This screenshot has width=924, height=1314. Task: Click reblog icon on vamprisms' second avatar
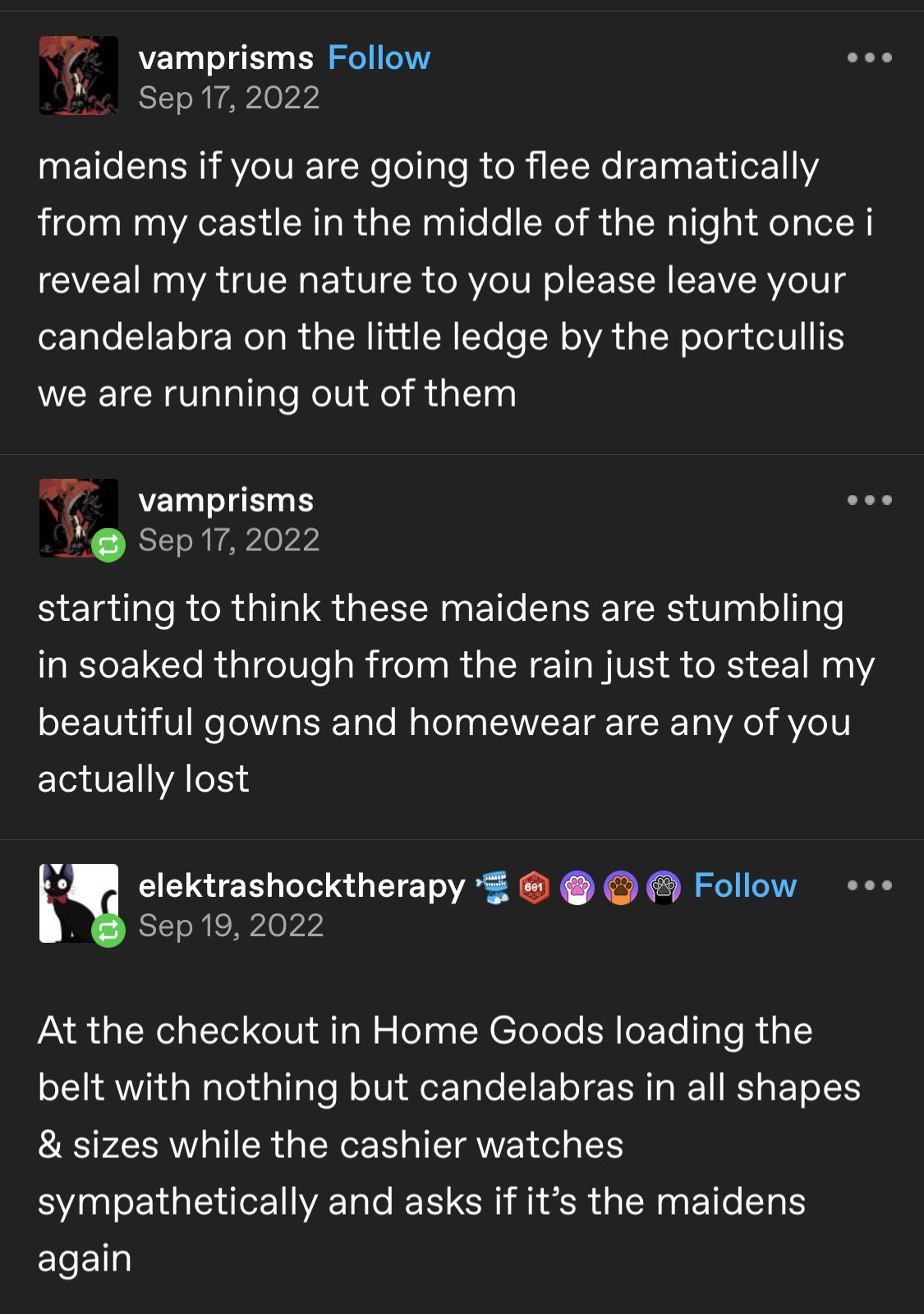pyautogui.click(x=108, y=545)
